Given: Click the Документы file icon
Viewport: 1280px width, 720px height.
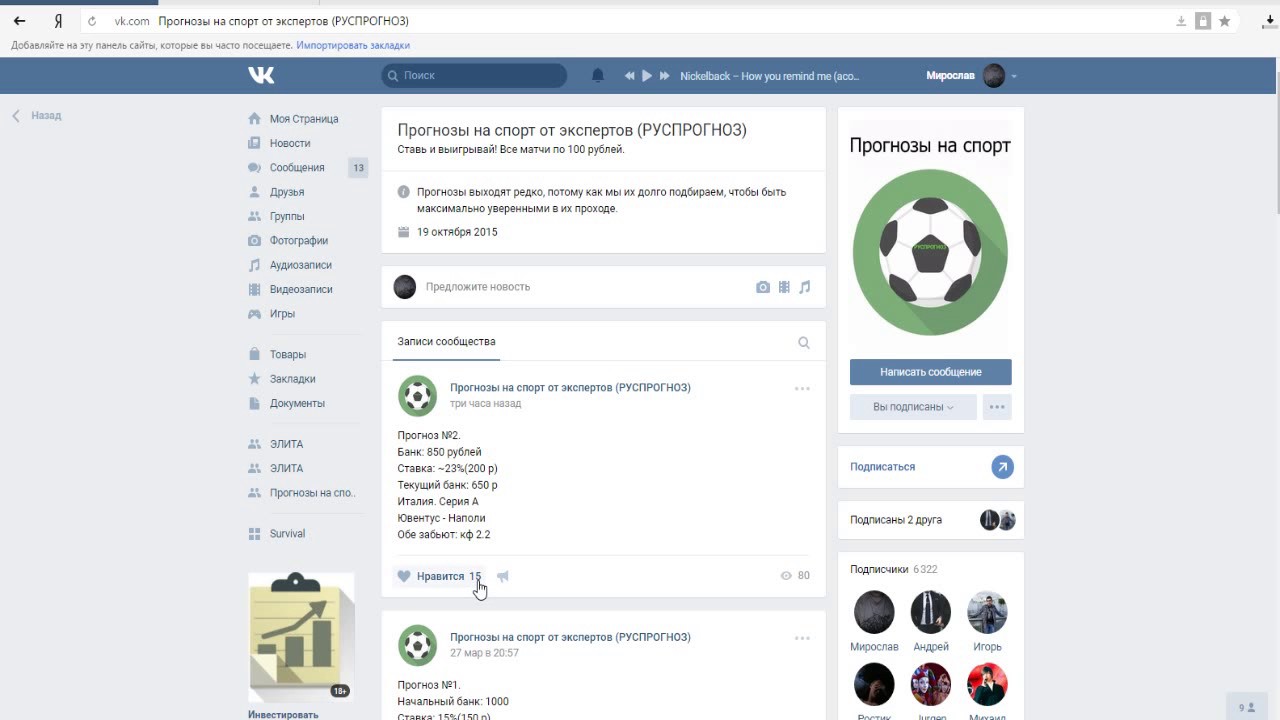Looking at the screenshot, I should [254, 403].
